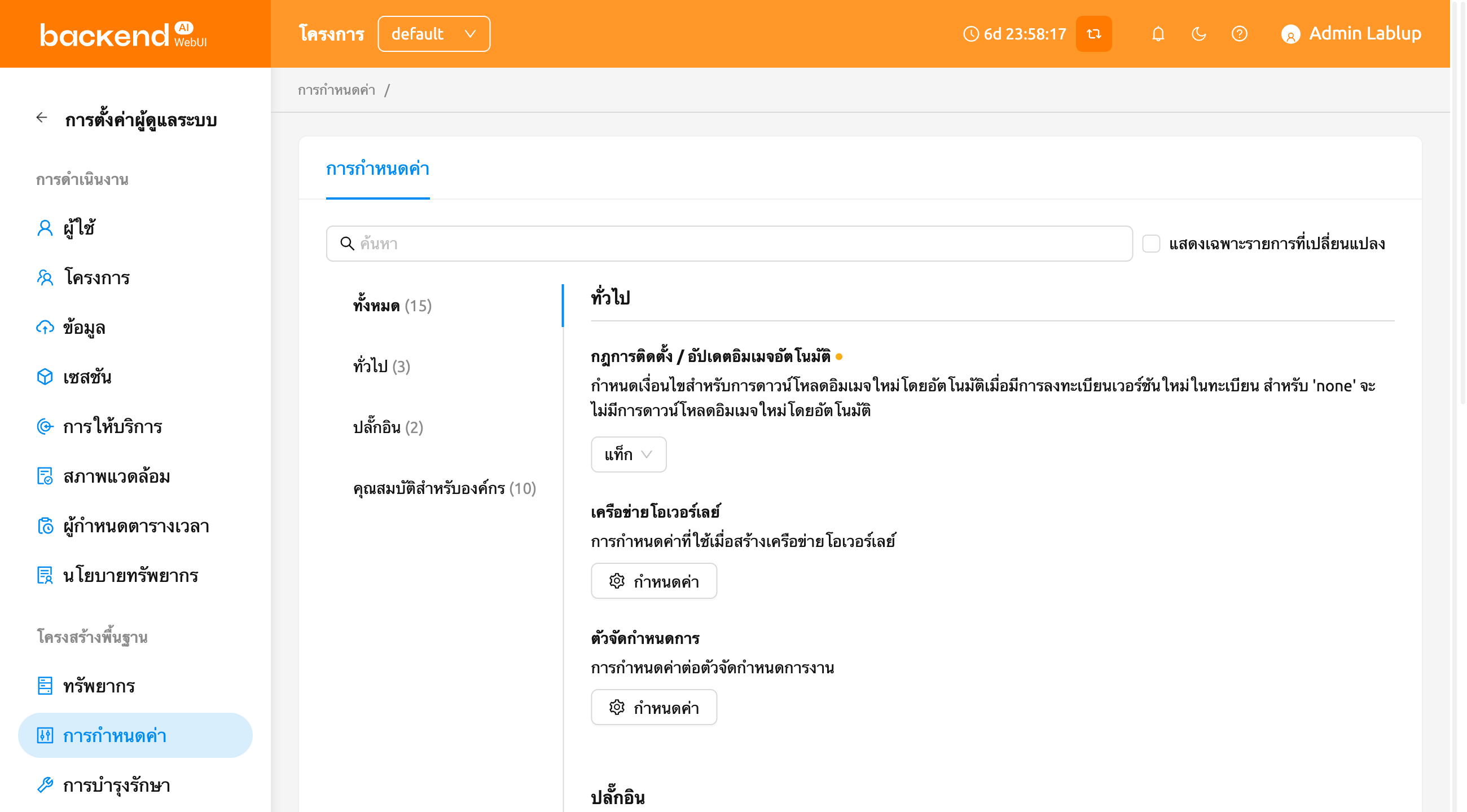Select คุณสมบัติสำหรับองค์กร (10) category
Screen dimensions: 1467x812
click(444, 488)
